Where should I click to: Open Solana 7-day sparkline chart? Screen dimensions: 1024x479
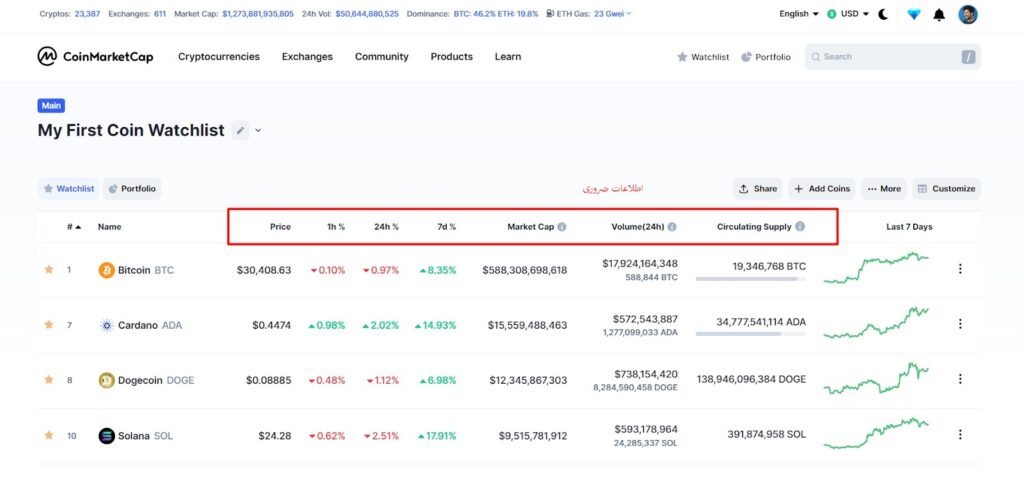876,433
